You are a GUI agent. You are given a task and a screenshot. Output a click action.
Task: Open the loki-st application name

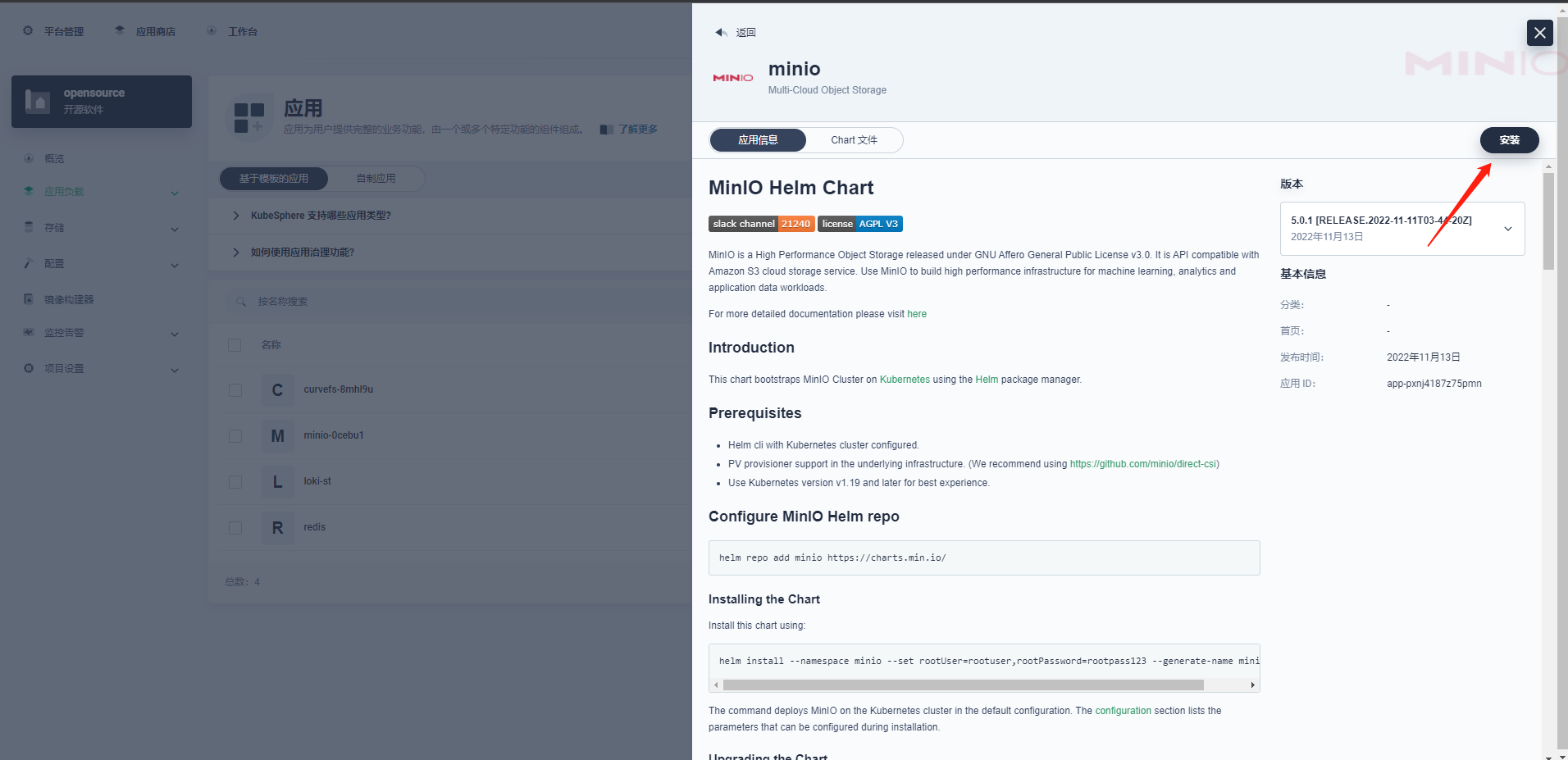tap(317, 481)
